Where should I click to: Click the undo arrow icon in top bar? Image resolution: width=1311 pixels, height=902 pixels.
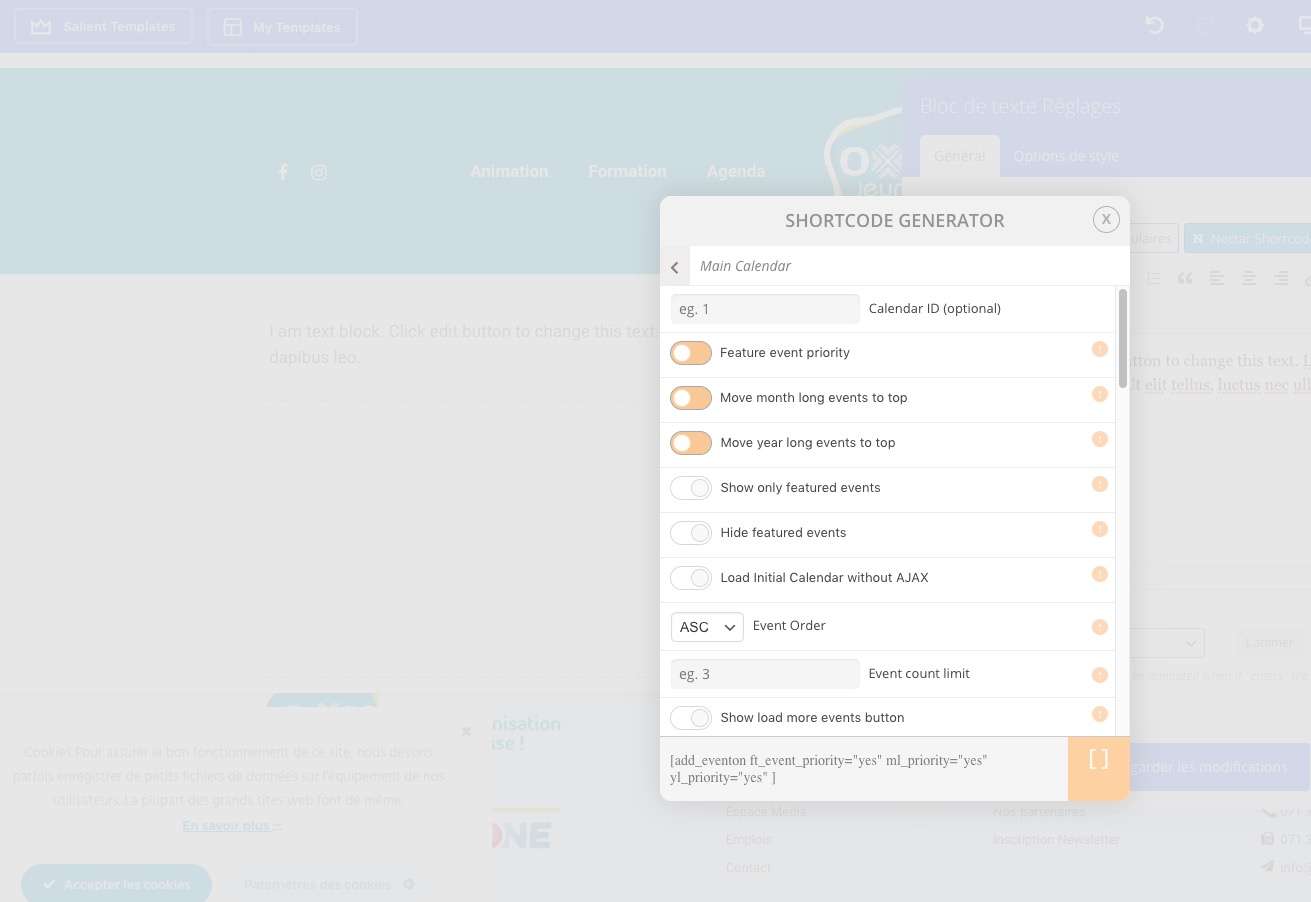click(x=1155, y=26)
